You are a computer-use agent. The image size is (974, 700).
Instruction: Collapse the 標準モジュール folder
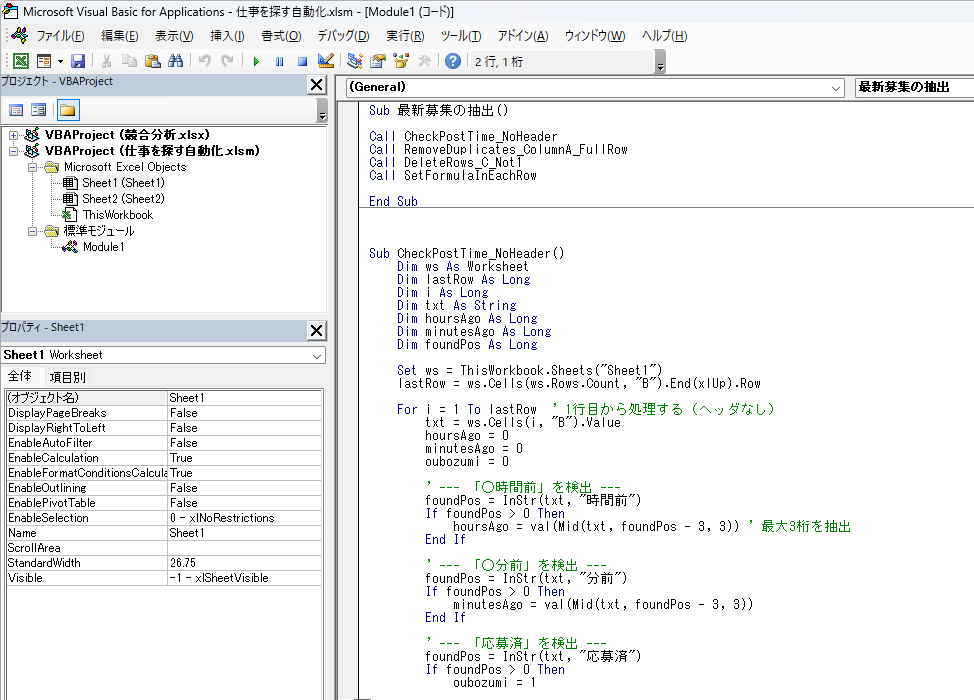[32, 231]
